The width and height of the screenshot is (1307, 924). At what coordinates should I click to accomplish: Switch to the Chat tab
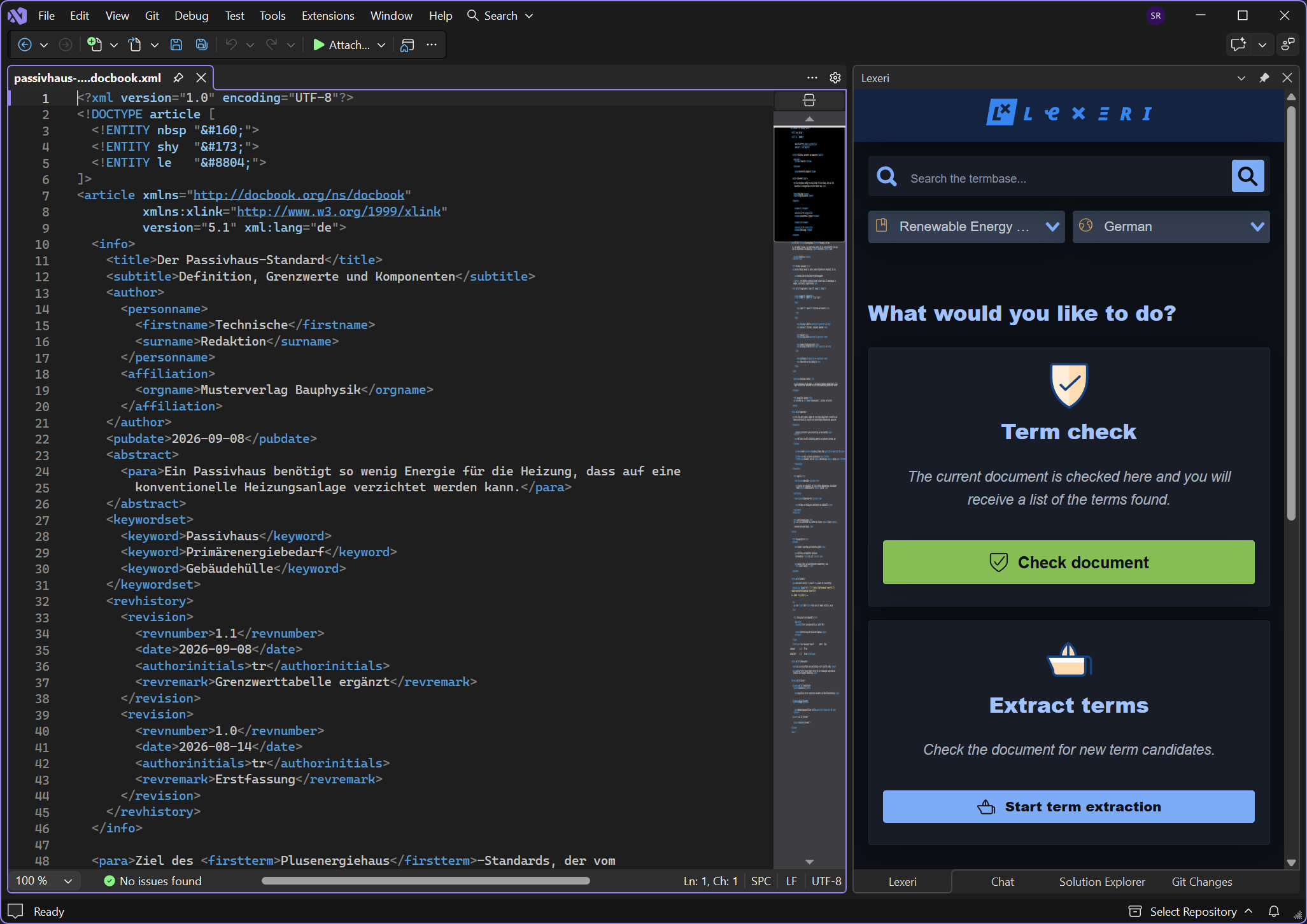click(1003, 881)
